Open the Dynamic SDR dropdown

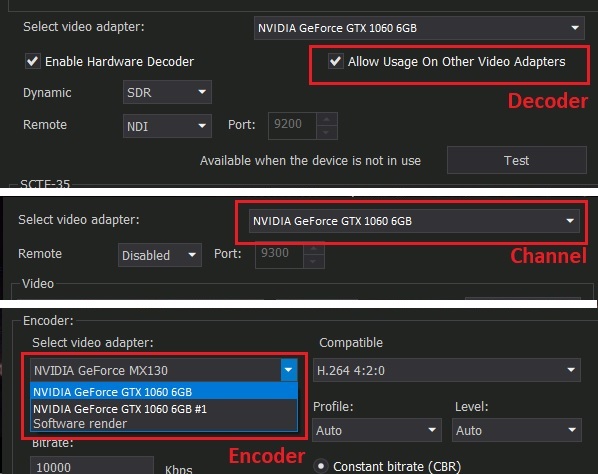167,92
